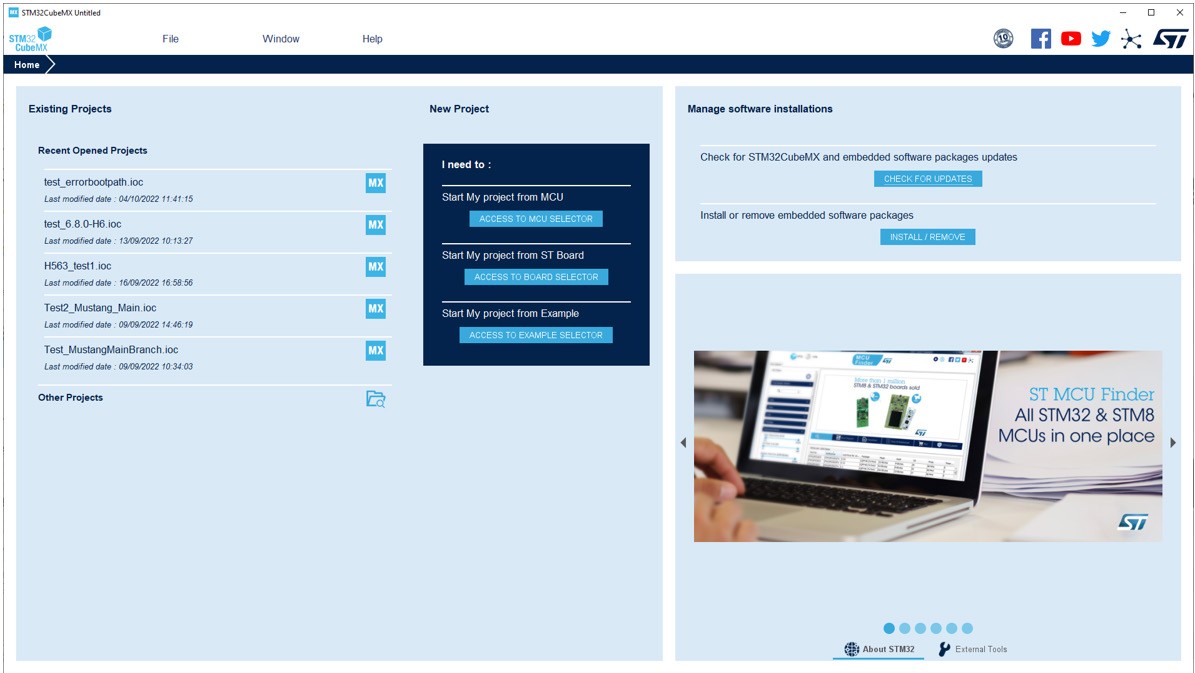Select fourth carousel page dot
The height and width of the screenshot is (673, 1195).
pos(936,629)
